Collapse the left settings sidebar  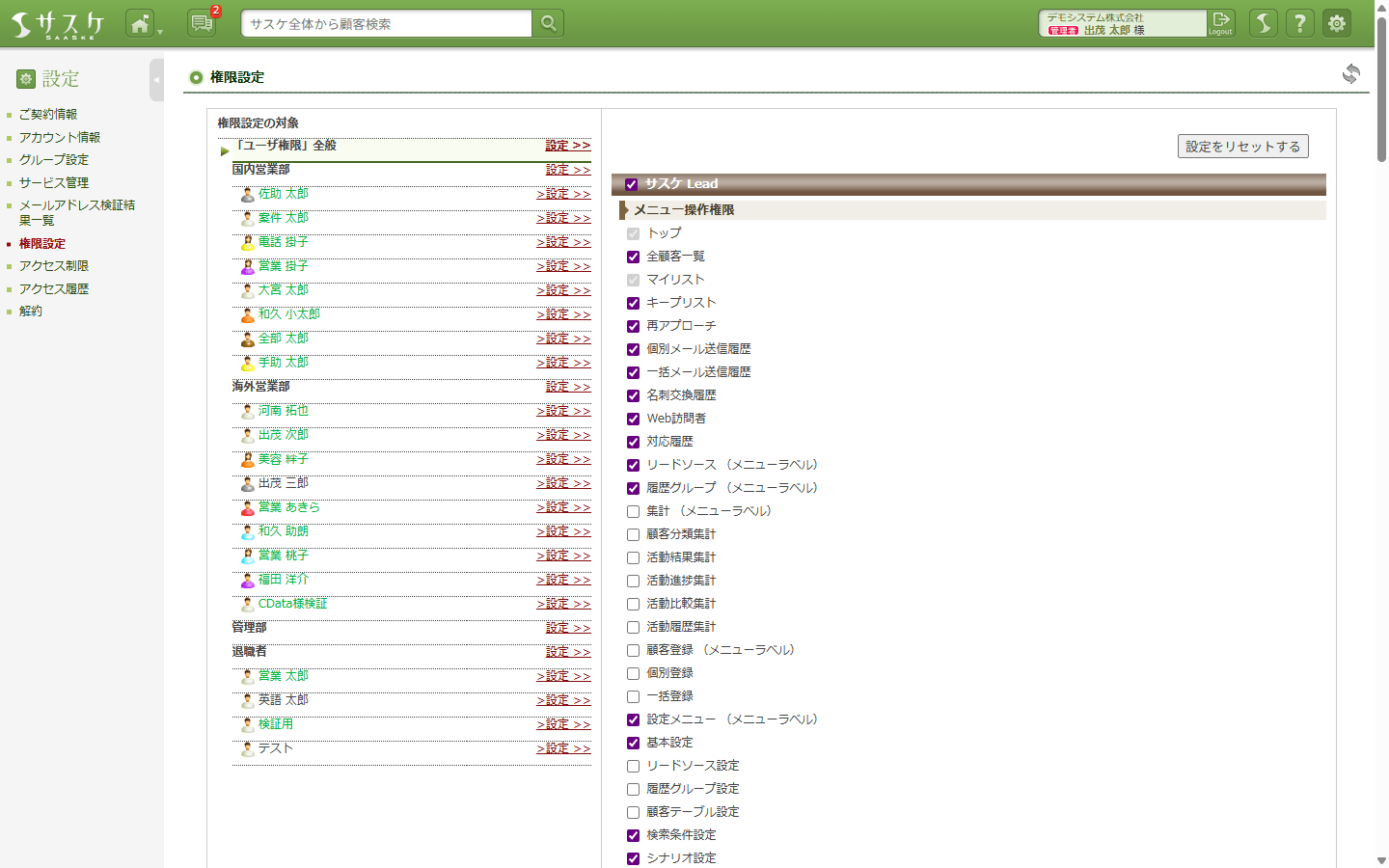[x=156, y=80]
